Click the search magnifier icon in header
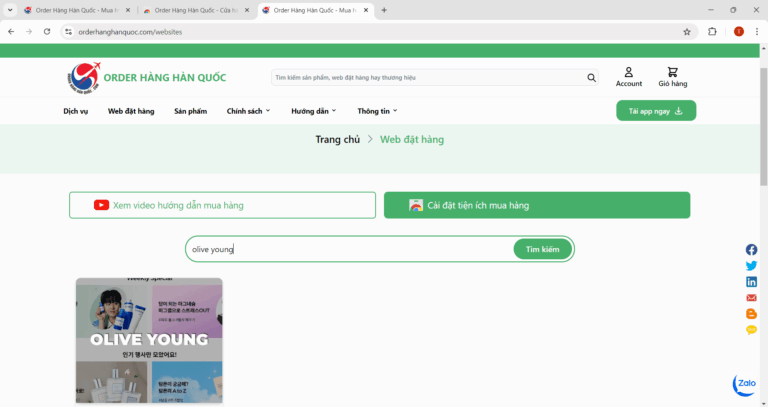Image resolution: width=768 pixels, height=407 pixels. point(592,77)
